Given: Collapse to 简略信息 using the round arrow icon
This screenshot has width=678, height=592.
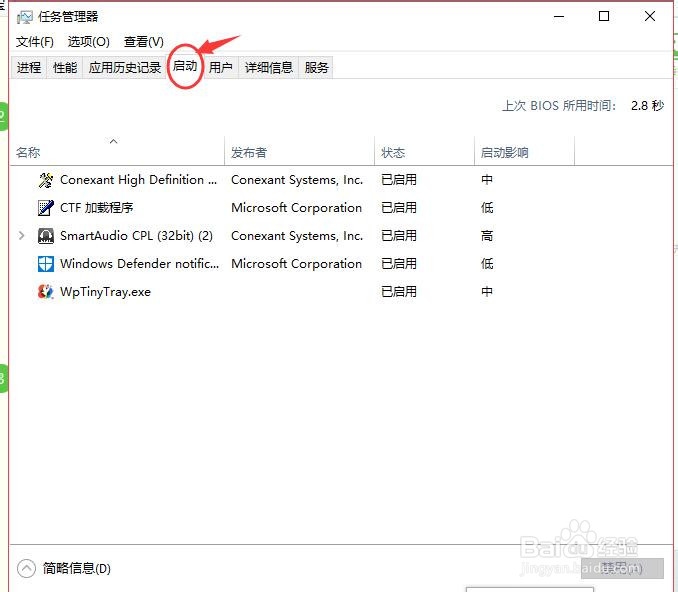Looking at the screenshot, I should [x=26, y=568].
